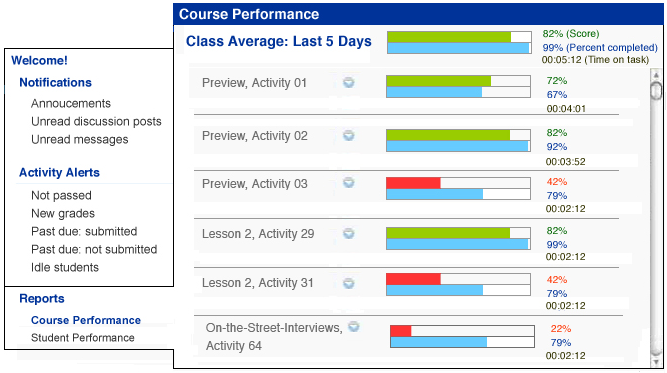Click red score bar for Preview, Activity 03

coord(413,183)
